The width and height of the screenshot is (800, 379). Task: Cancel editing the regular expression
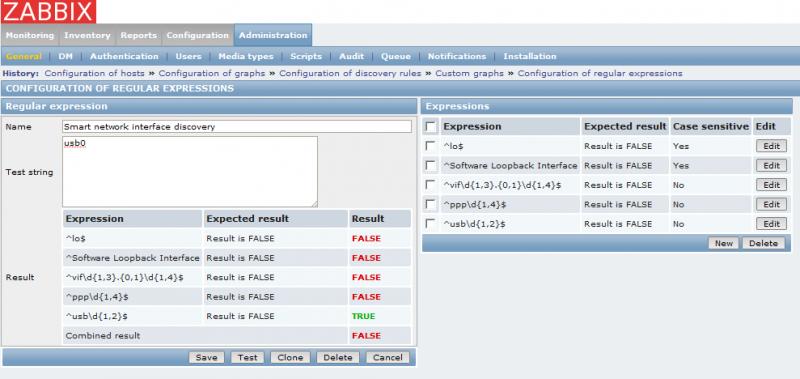click(388, 358)
